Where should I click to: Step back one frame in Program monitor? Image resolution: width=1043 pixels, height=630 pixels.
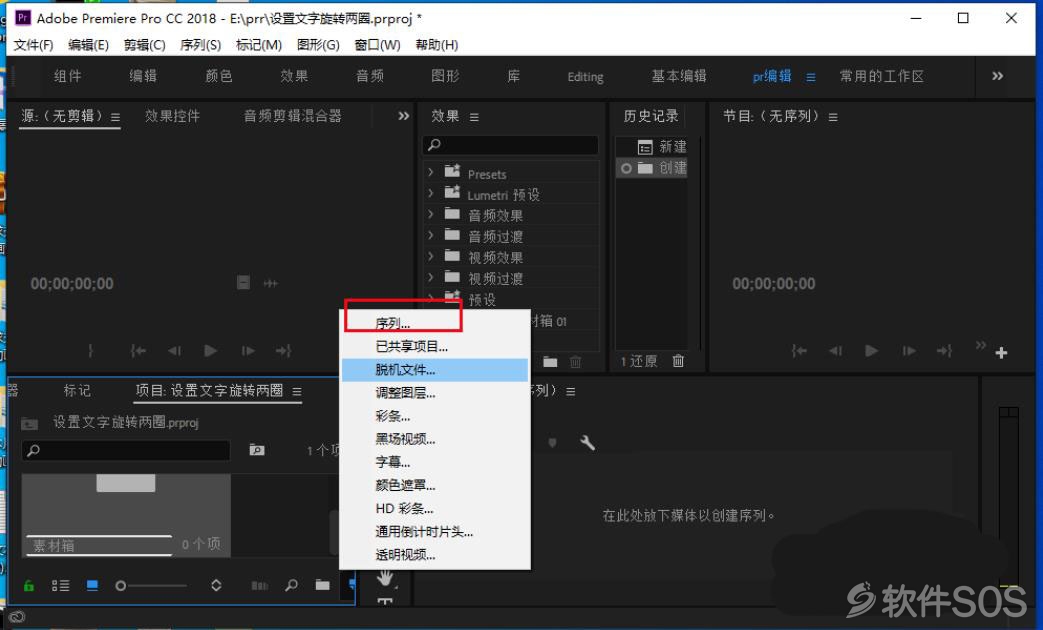(x=835, y=351)
